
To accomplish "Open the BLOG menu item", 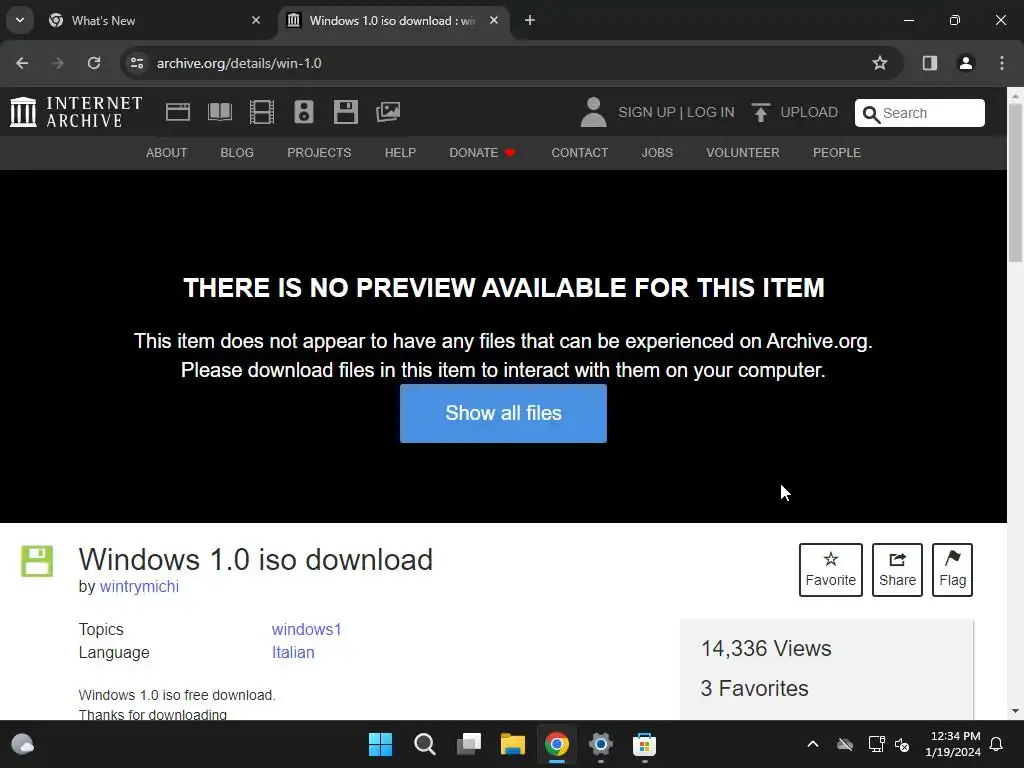I will tap(237, 153).
